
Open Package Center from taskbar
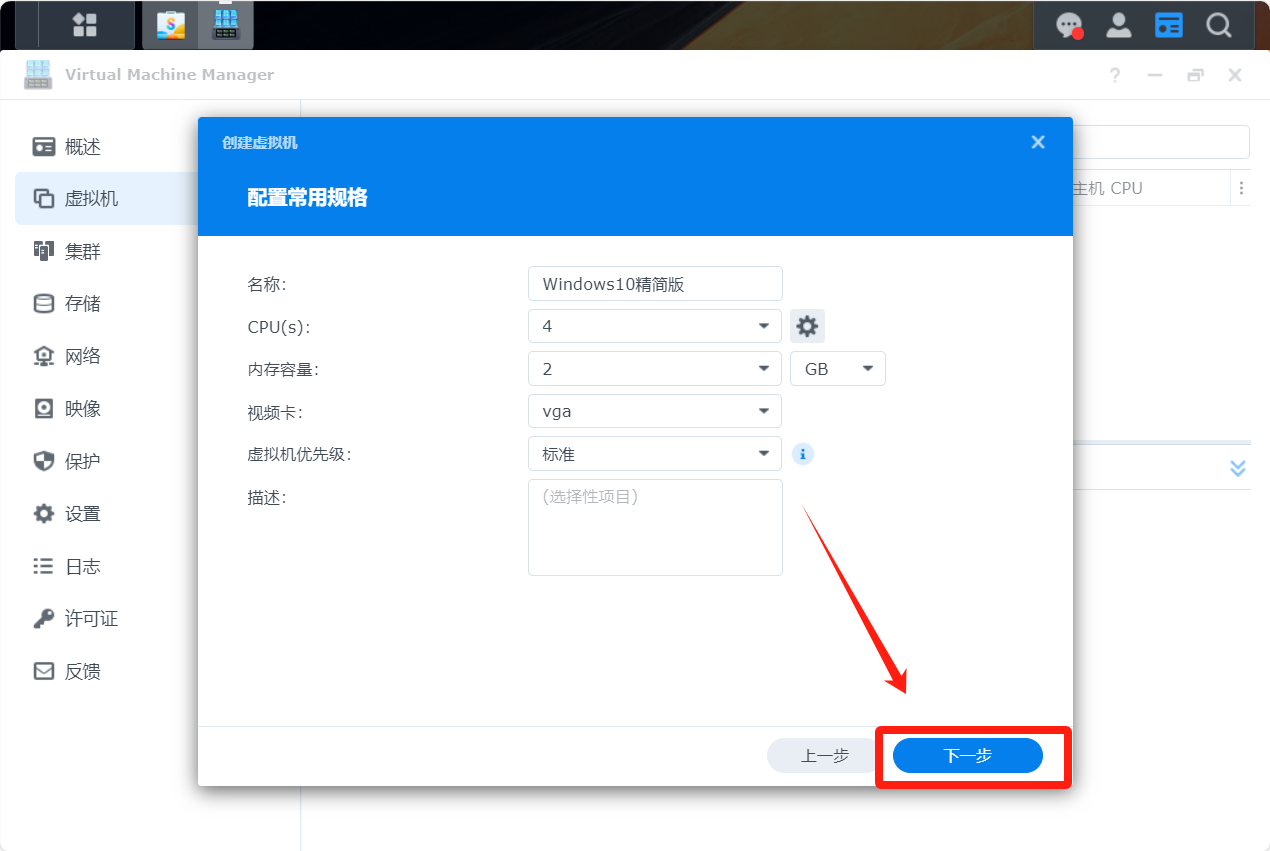click(x=171, y=25)
